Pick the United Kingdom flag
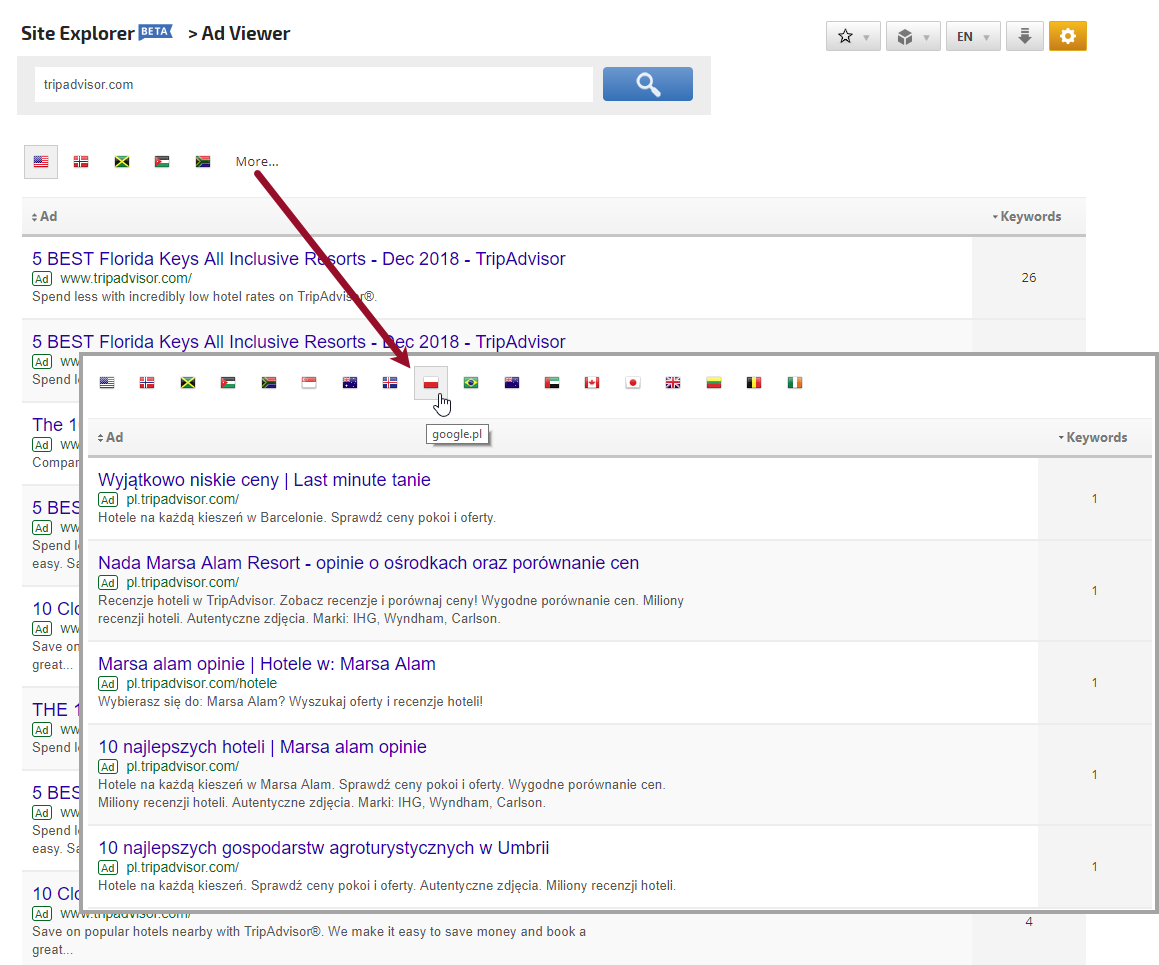 [673, 383]
